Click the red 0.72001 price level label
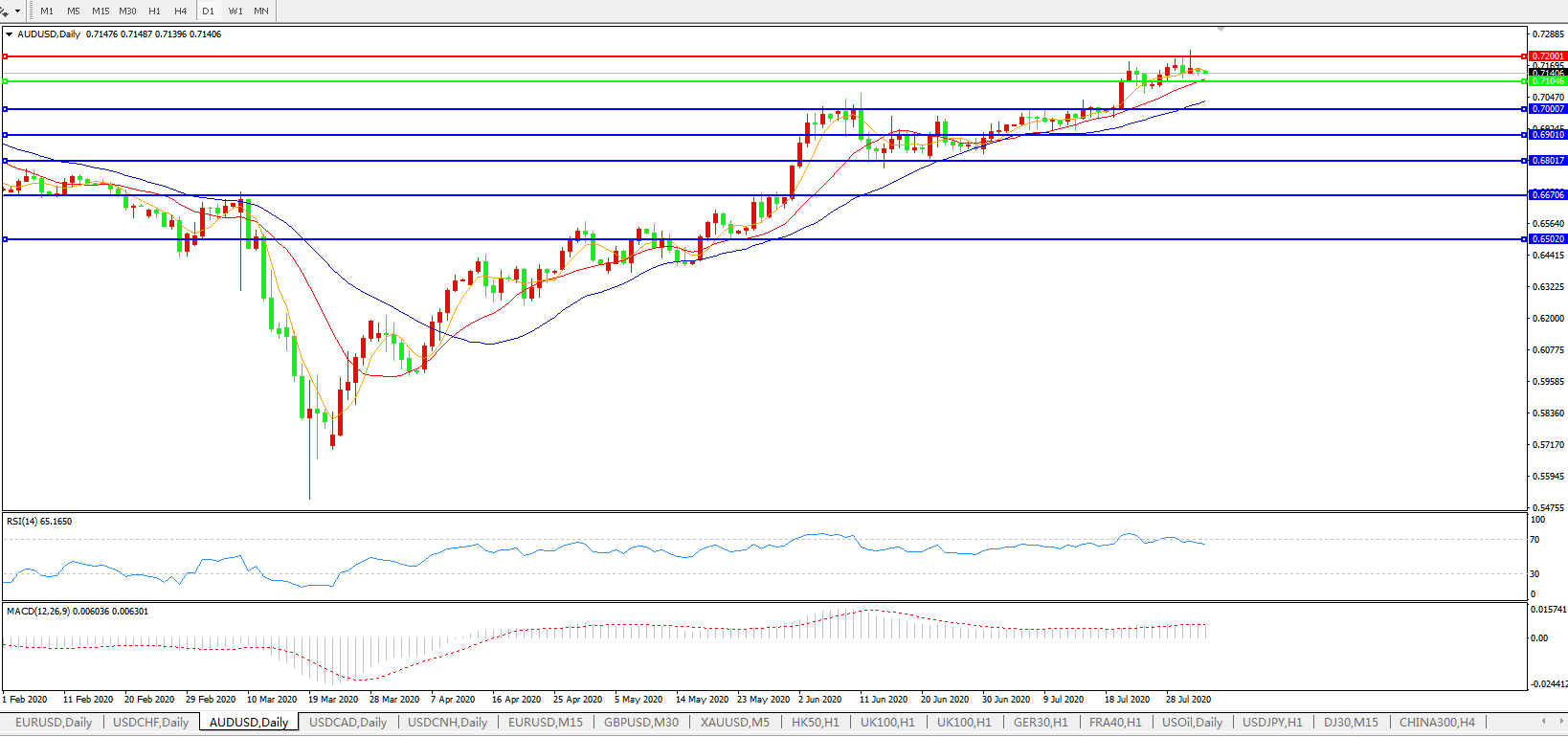Screen dimensions: 1568x737 point(1548,56)
